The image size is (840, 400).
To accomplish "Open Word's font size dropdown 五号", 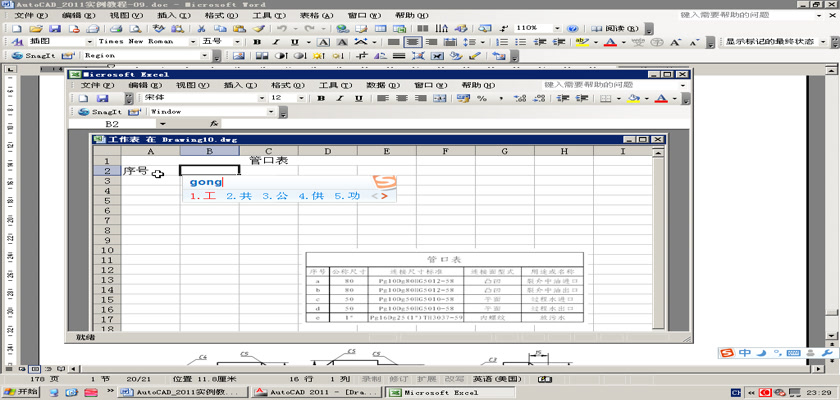I will [236, 42].
